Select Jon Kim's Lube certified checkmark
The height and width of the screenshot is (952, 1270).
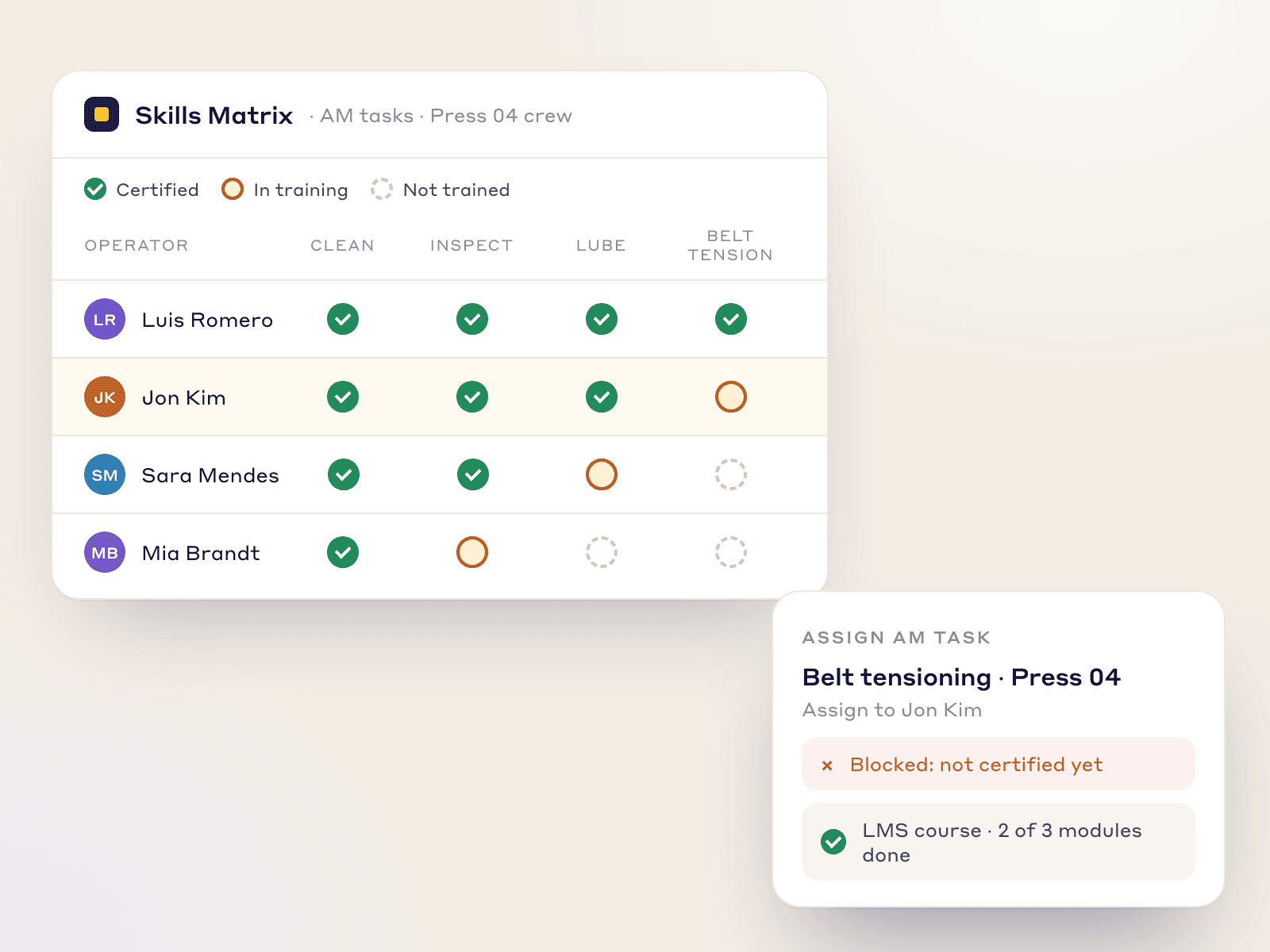click(x=602, y=397)
